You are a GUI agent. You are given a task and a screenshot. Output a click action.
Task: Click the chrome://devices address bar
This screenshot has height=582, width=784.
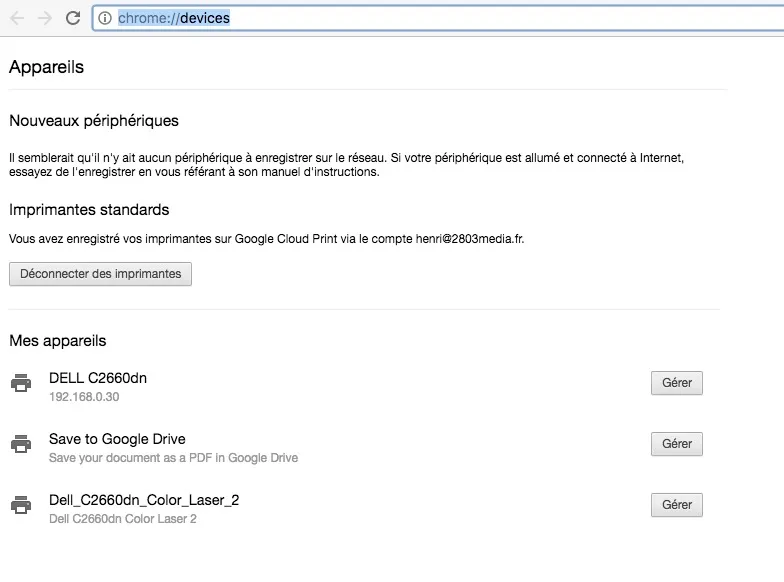pyautogui.click(x=438, y=18)
